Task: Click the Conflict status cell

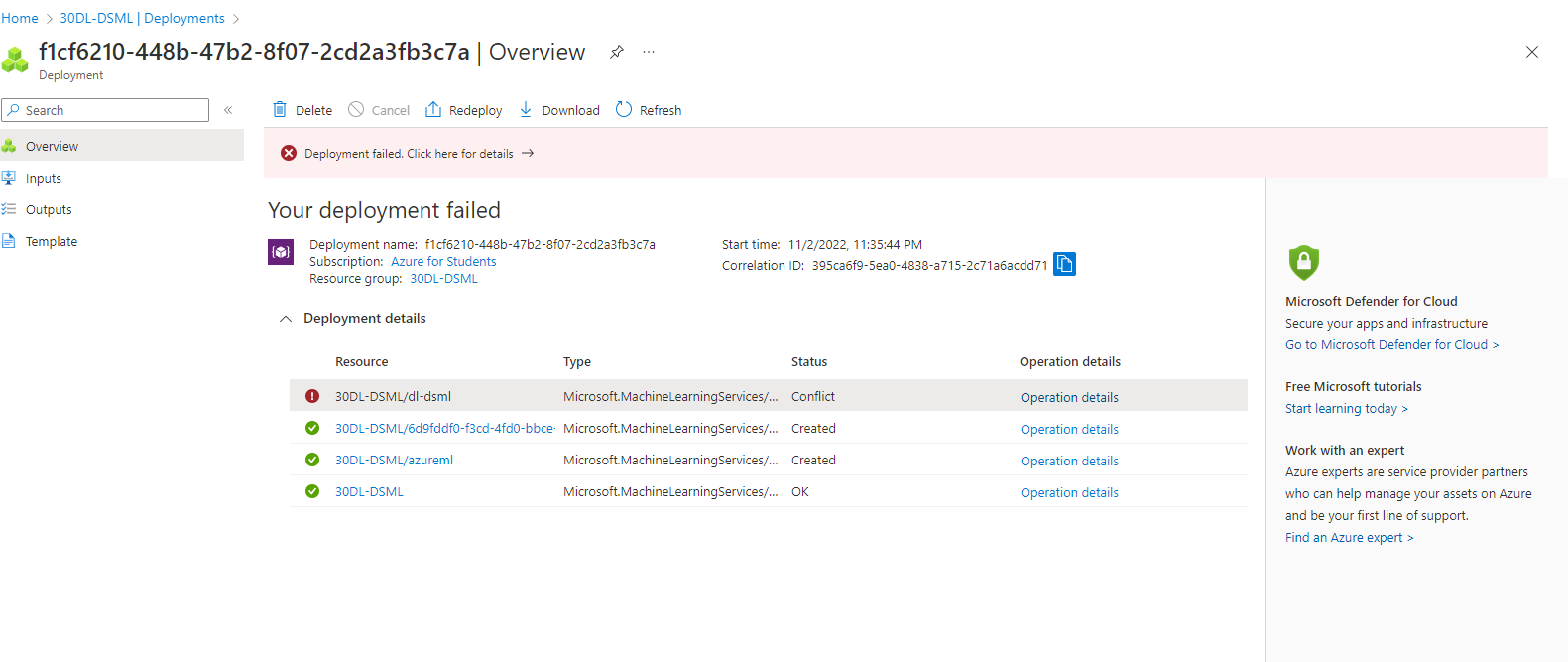Action: [x=813, y=396]
